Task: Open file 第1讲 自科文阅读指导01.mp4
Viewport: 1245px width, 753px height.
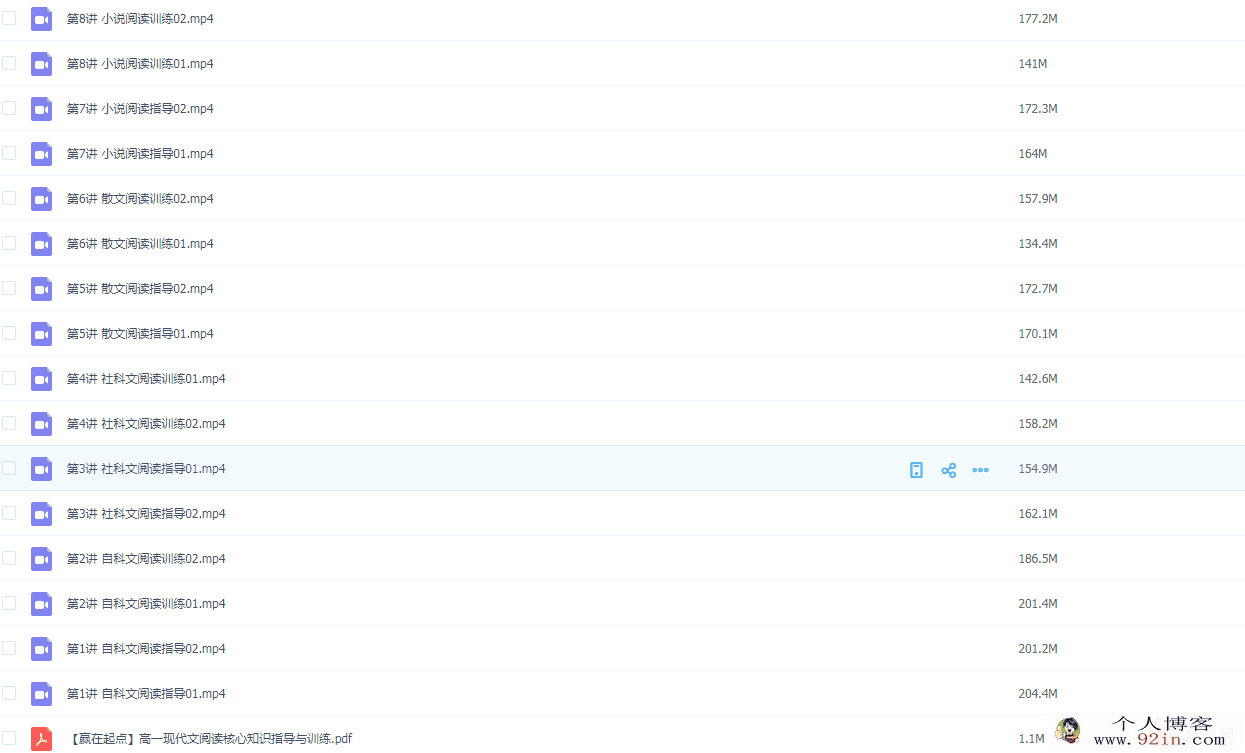Action: [x=146, y=694]
